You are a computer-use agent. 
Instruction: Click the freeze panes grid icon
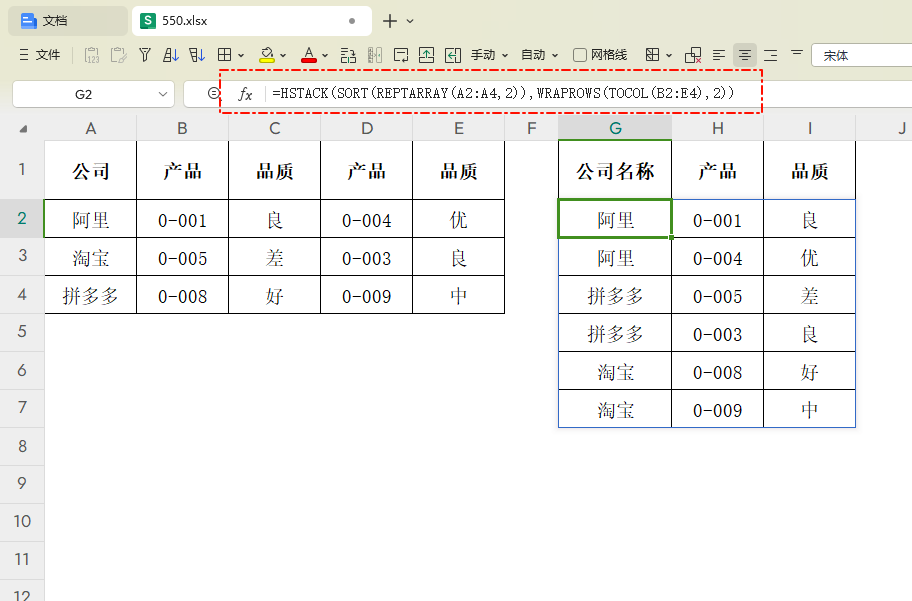click(x=653, y=55)
